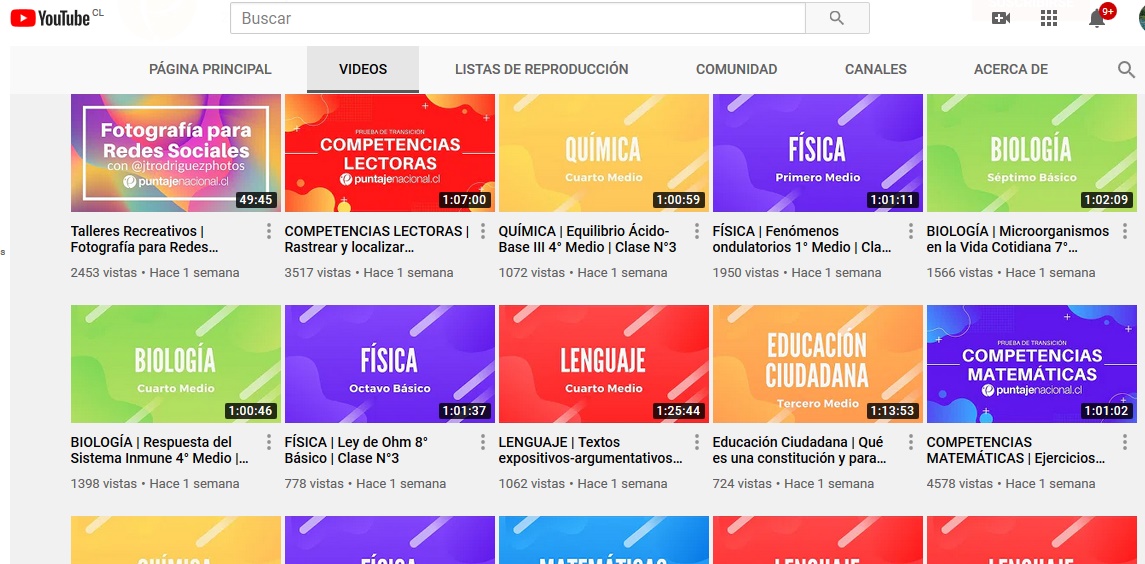Image resolution: width=1145 pixels, height=564 pixels.
Task: Click the YouTube logo home icon
Action: (x=50, y=18)
